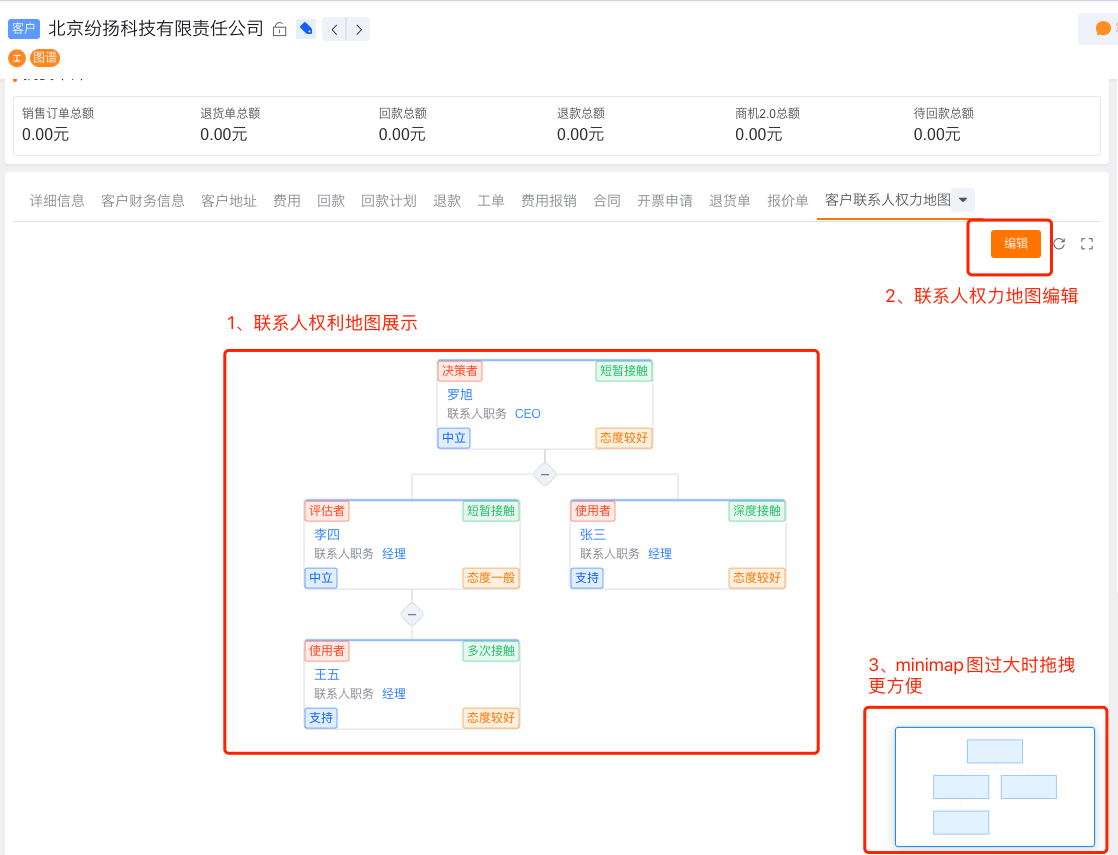Click the 多次接触 tag

pyautogui.click(x=491, y=650)
